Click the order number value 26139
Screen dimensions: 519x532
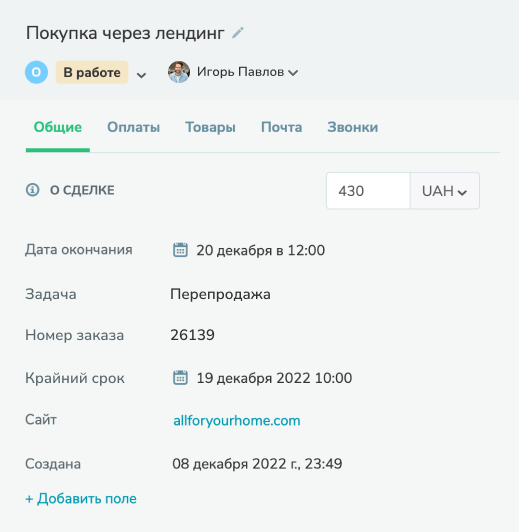coord(192,335)
